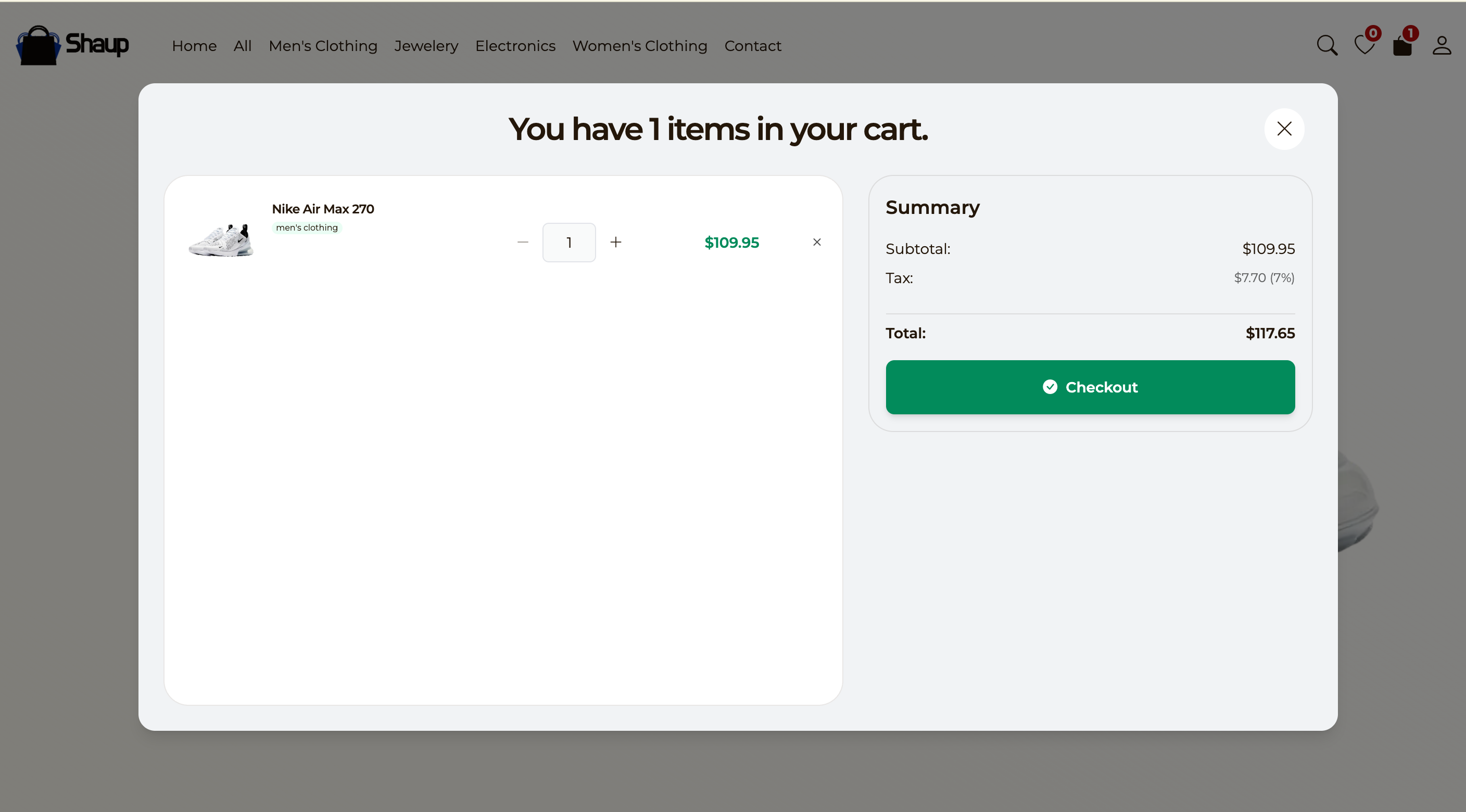Click the tax amount $7.70 (7%)
Image resolution: width=1466 pixels, height=812 pixels.
click(1264, 277)
